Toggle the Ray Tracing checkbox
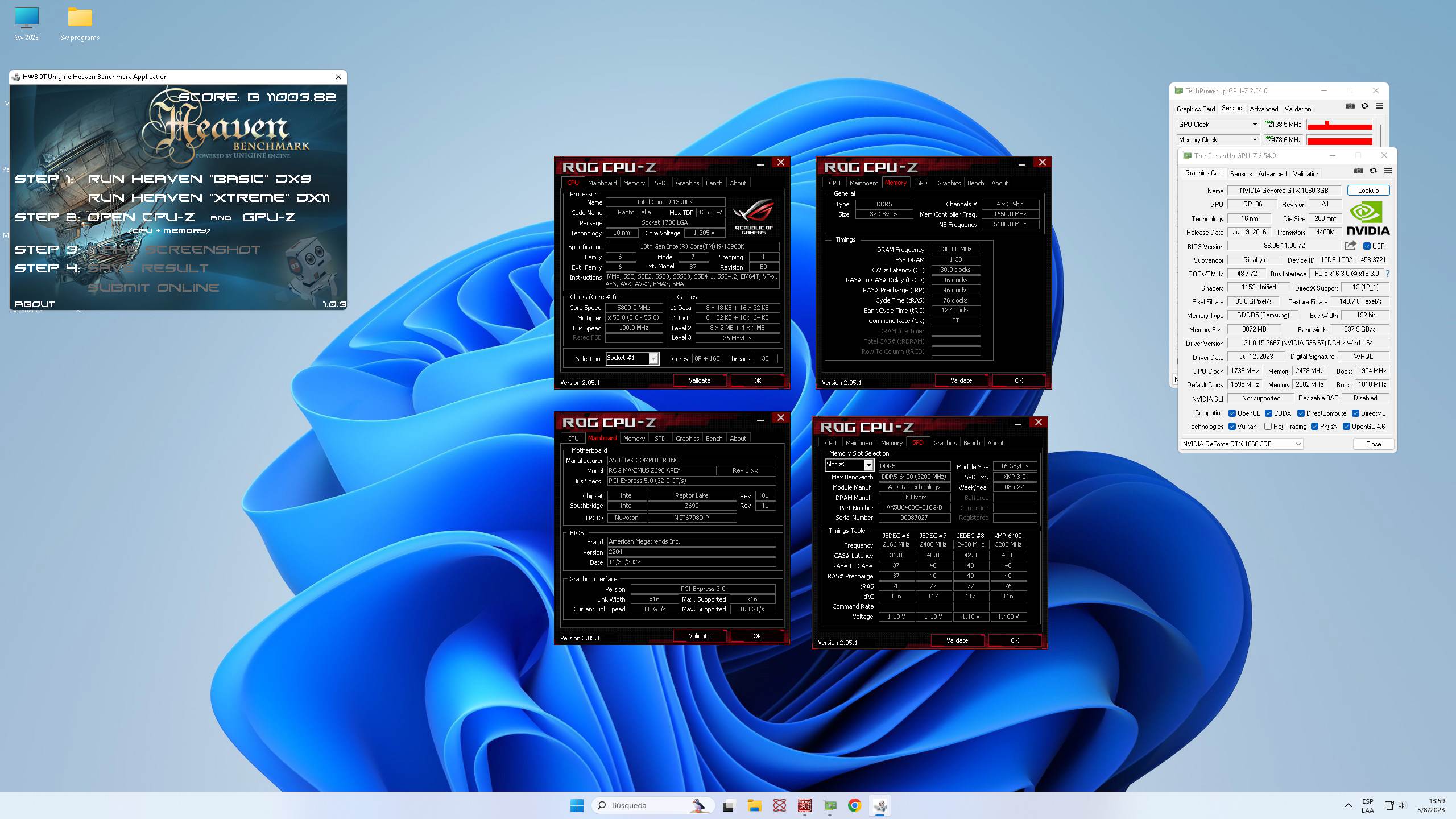 point(1268,427)
